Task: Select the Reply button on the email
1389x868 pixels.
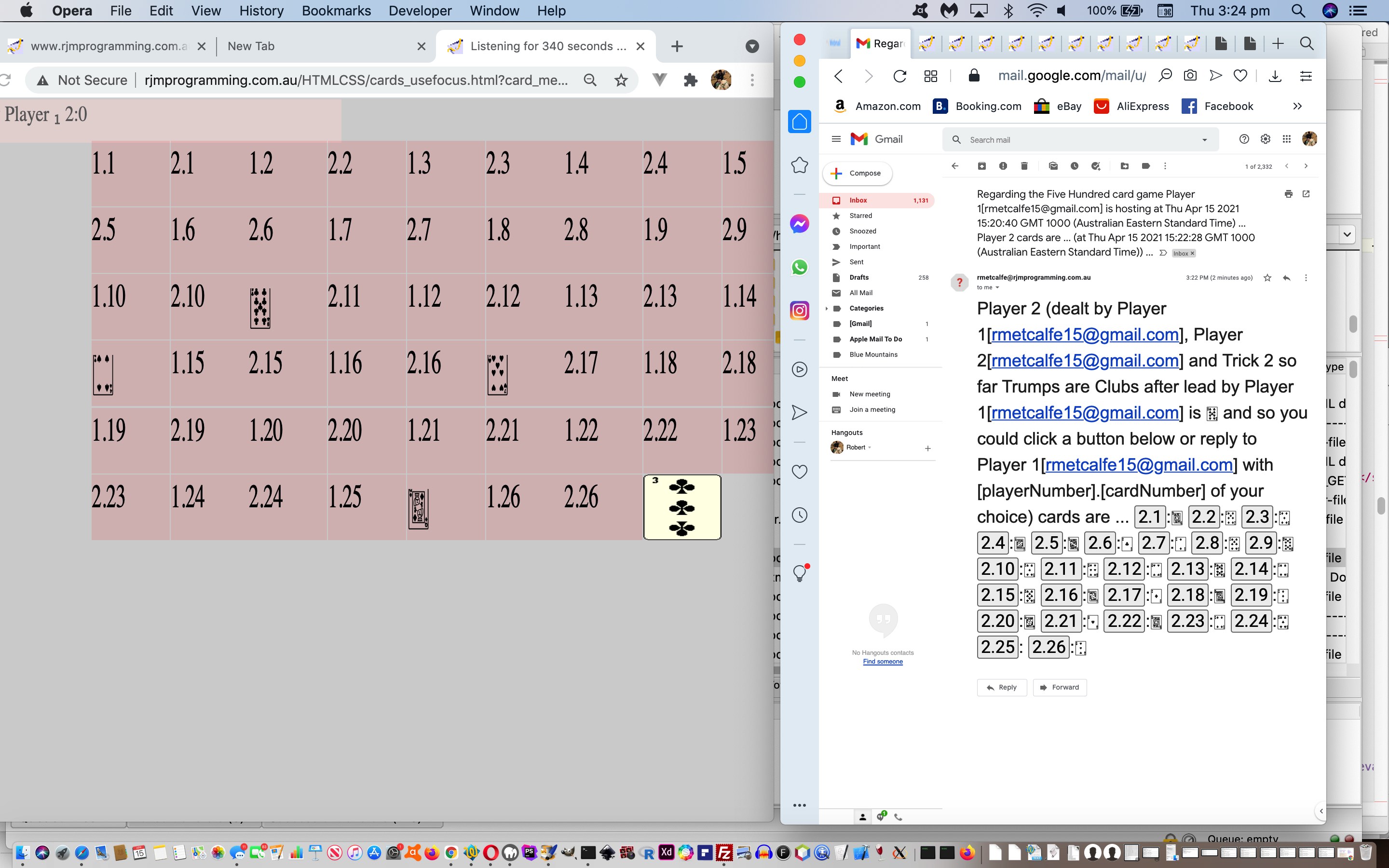Action: tap(1002, 687)
